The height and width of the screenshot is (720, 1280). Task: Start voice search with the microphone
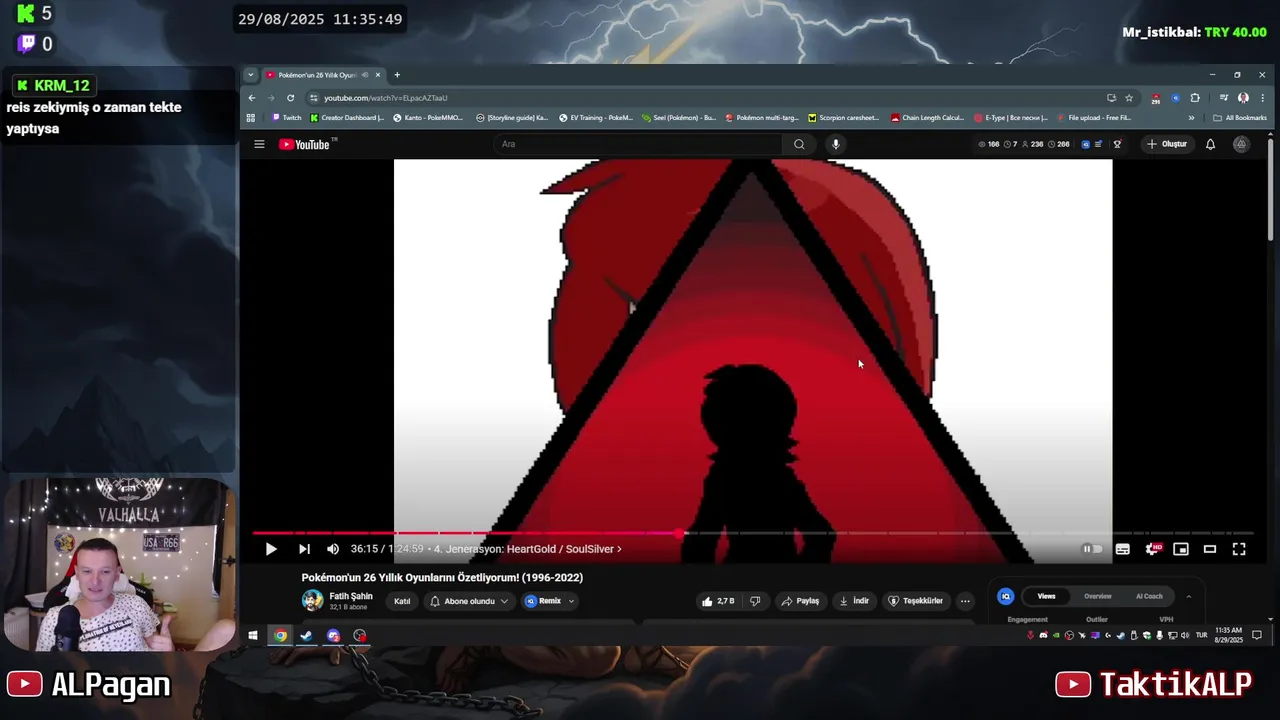pyautogui.click(x=836, y=144)
